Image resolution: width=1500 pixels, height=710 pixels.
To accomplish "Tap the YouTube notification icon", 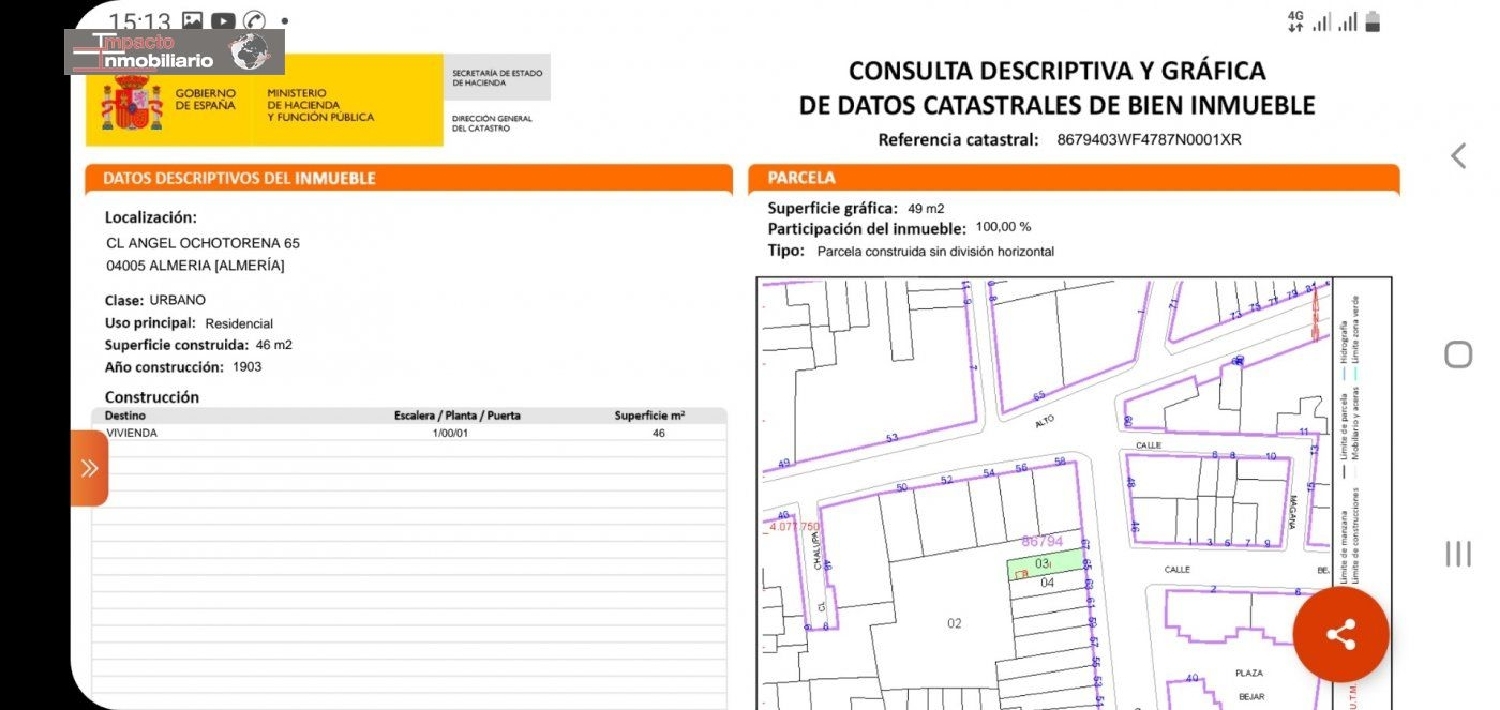I will [223, 21].
